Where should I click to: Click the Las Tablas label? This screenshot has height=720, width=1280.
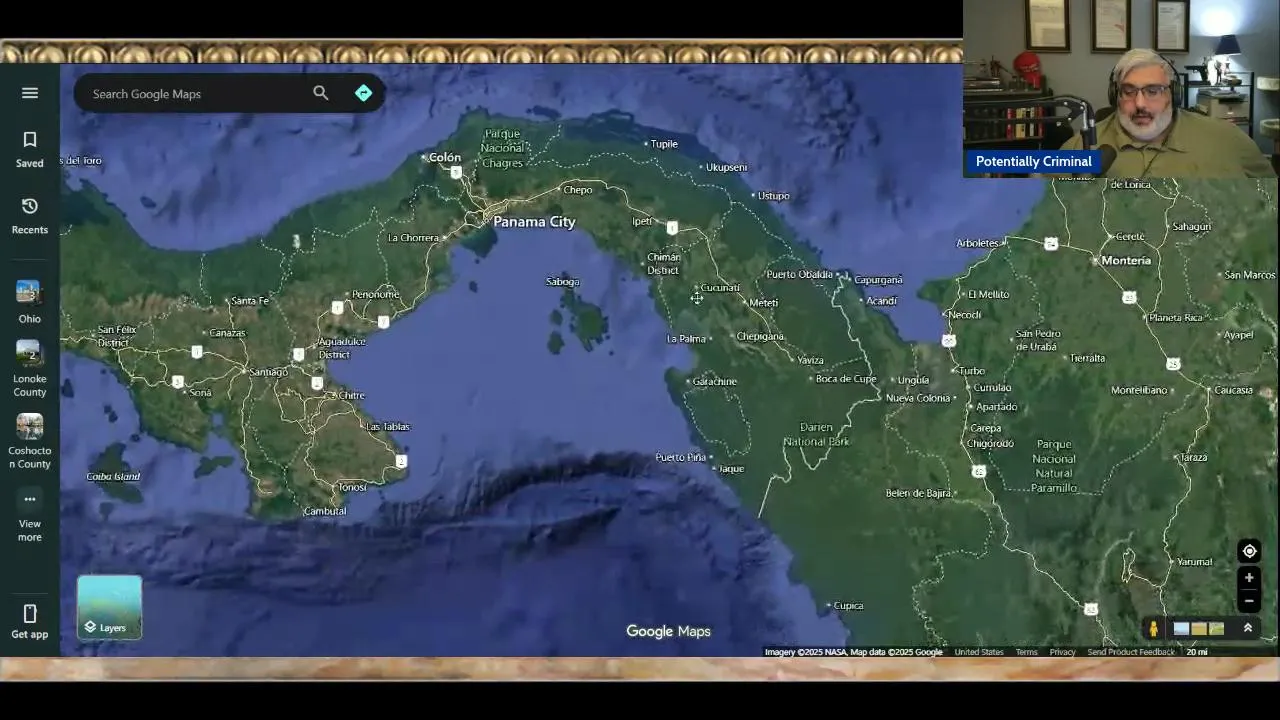click(388, 427)
